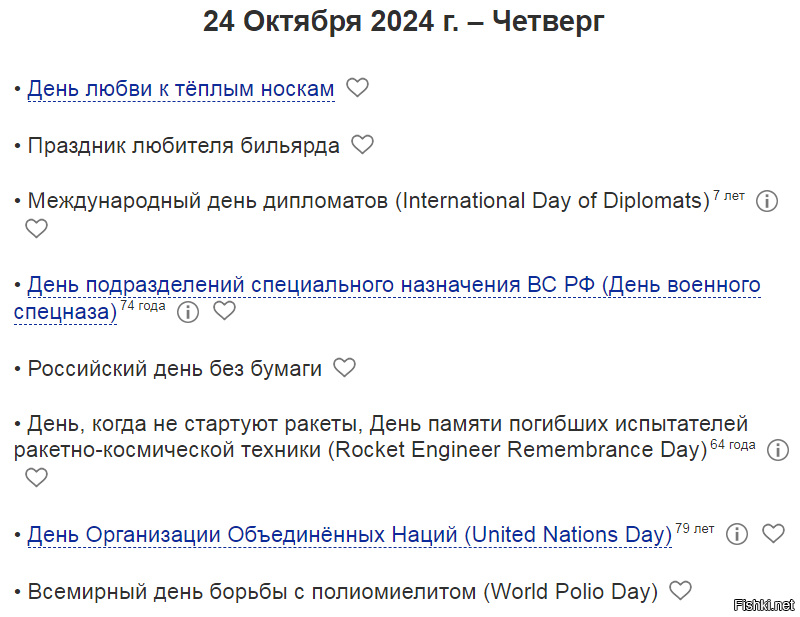Click the 24 Октября 2024 heading
The width and height of the screenshot is (800, 617).
[403, 22]
